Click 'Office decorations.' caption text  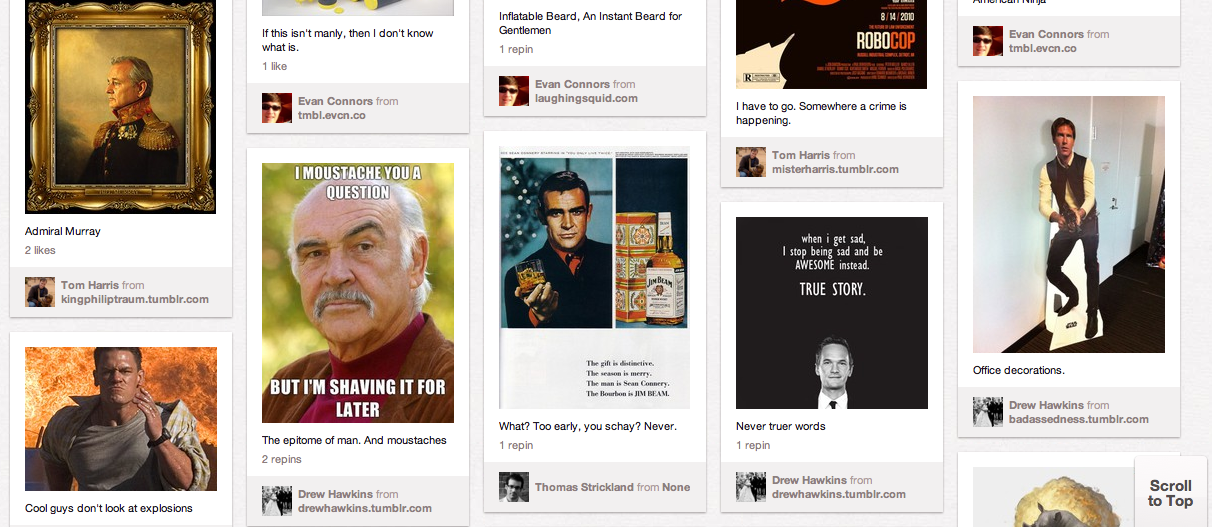[1019, 370]
